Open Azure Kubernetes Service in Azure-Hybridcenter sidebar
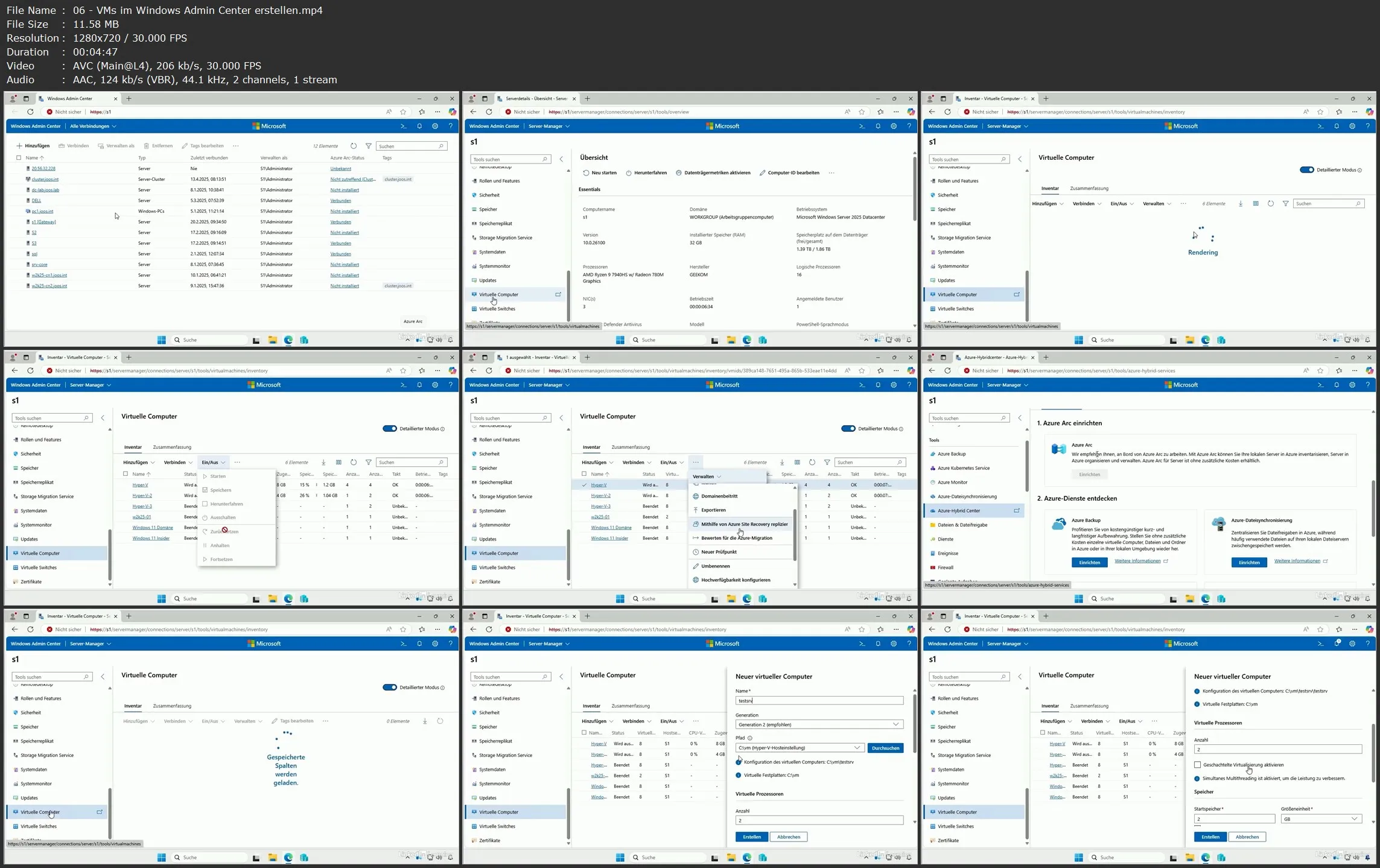This screenshot has height=868, width=1380. [964, 468]
